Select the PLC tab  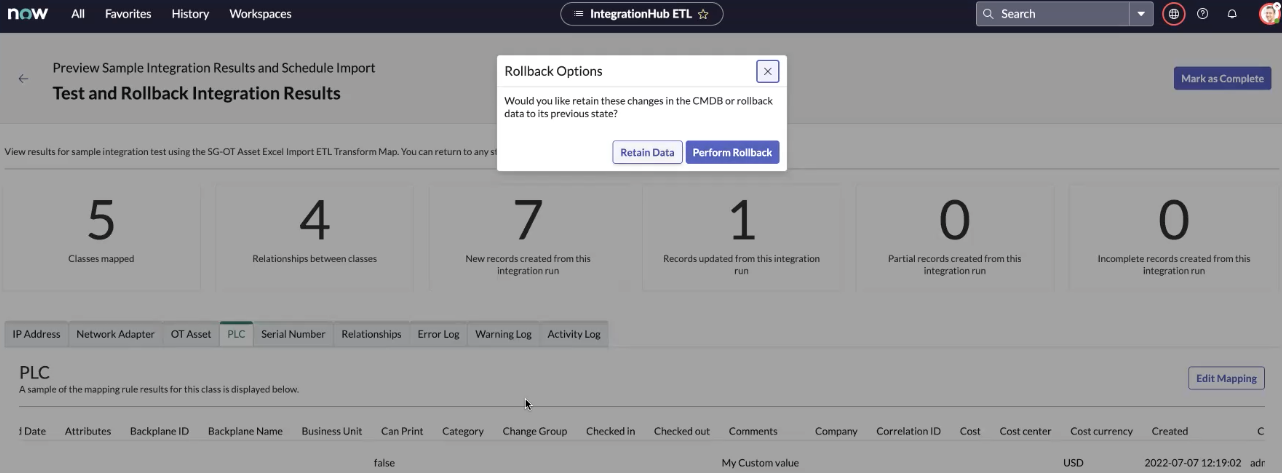point(236,334)
